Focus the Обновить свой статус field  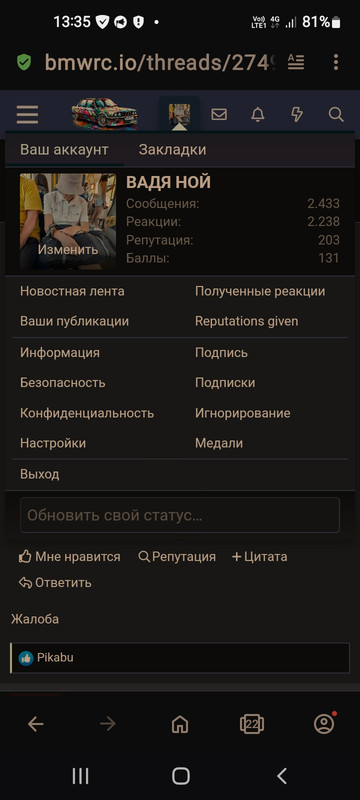point(180,515)
